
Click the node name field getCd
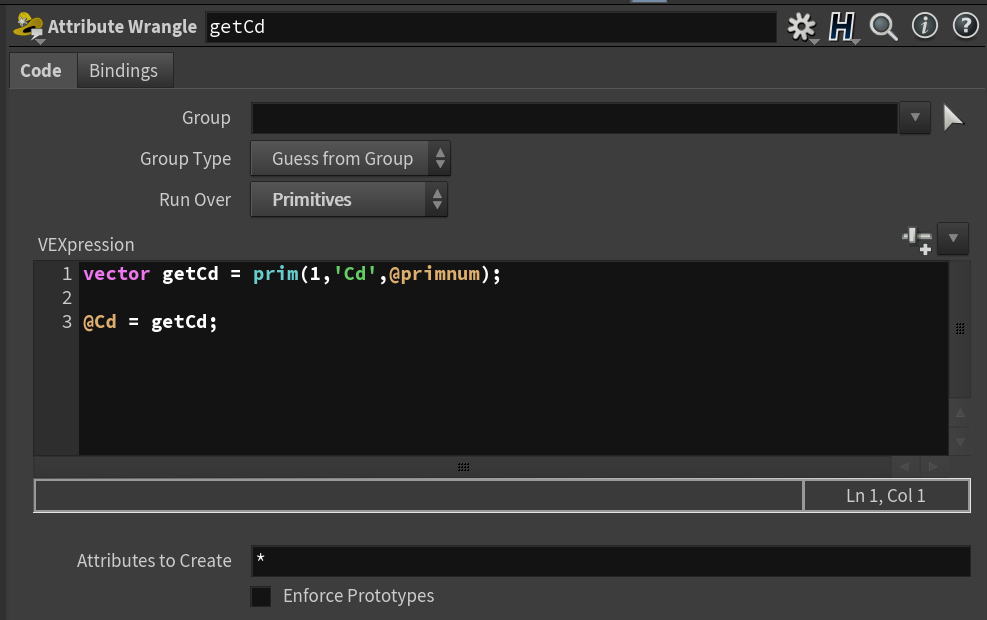(x=490, y=27)
